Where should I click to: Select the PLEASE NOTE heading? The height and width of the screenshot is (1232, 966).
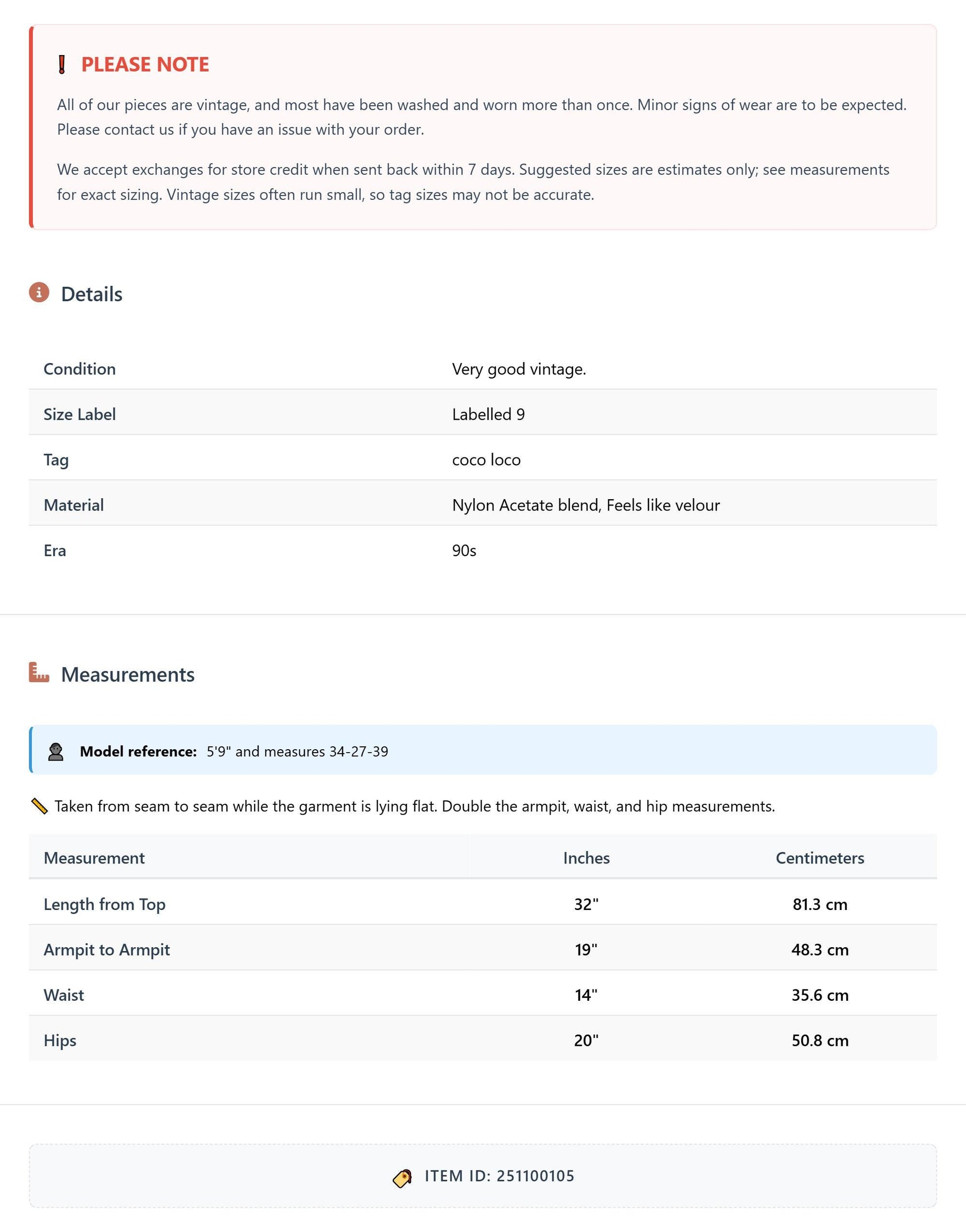click(x=145, y=65)
